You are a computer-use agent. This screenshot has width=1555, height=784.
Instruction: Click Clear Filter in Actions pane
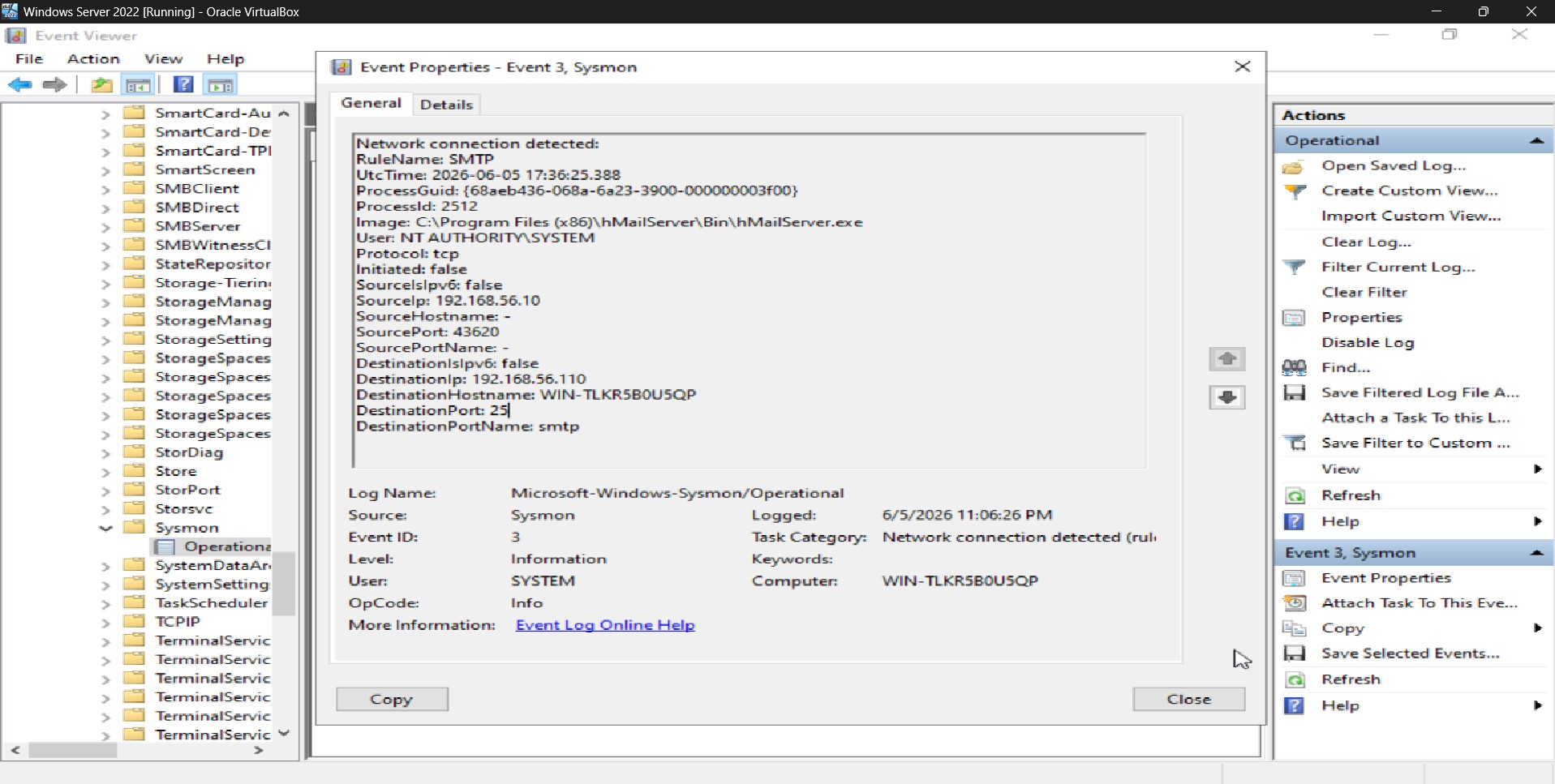[x=1364, y=293]
